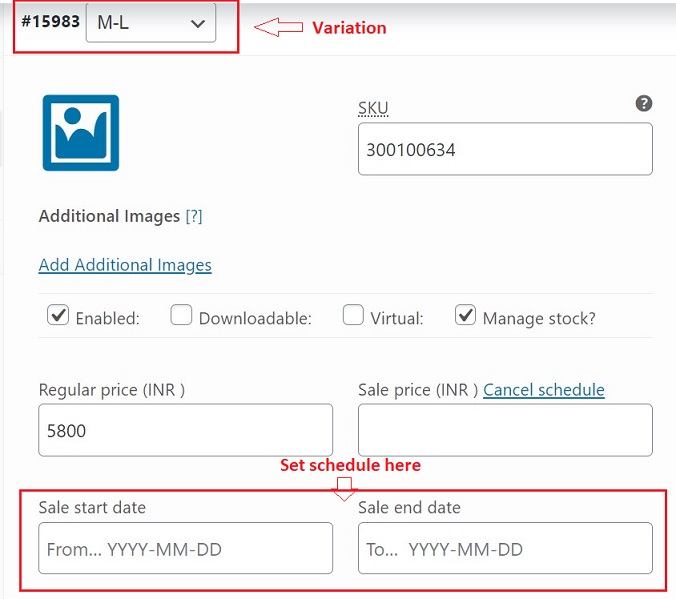
Task: Open the M-L variation dropdown
Action: 151,22
